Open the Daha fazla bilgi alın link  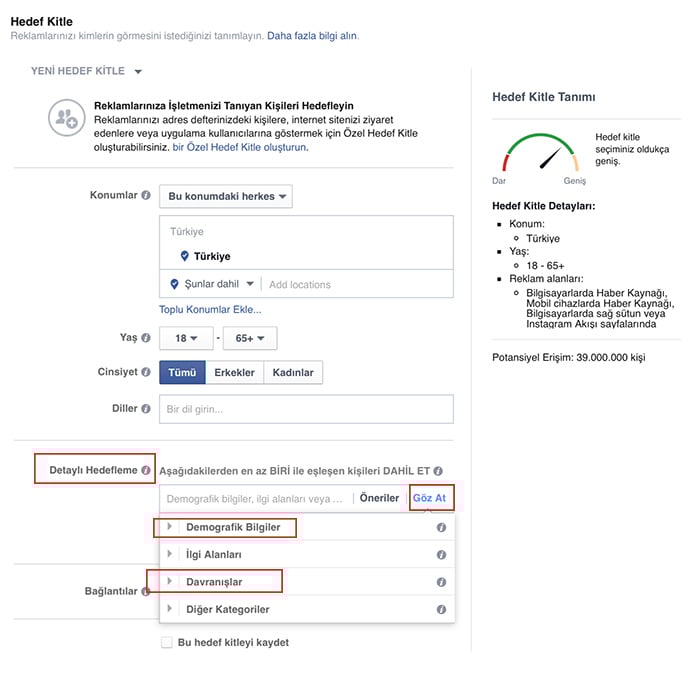[x=312, y=36]
